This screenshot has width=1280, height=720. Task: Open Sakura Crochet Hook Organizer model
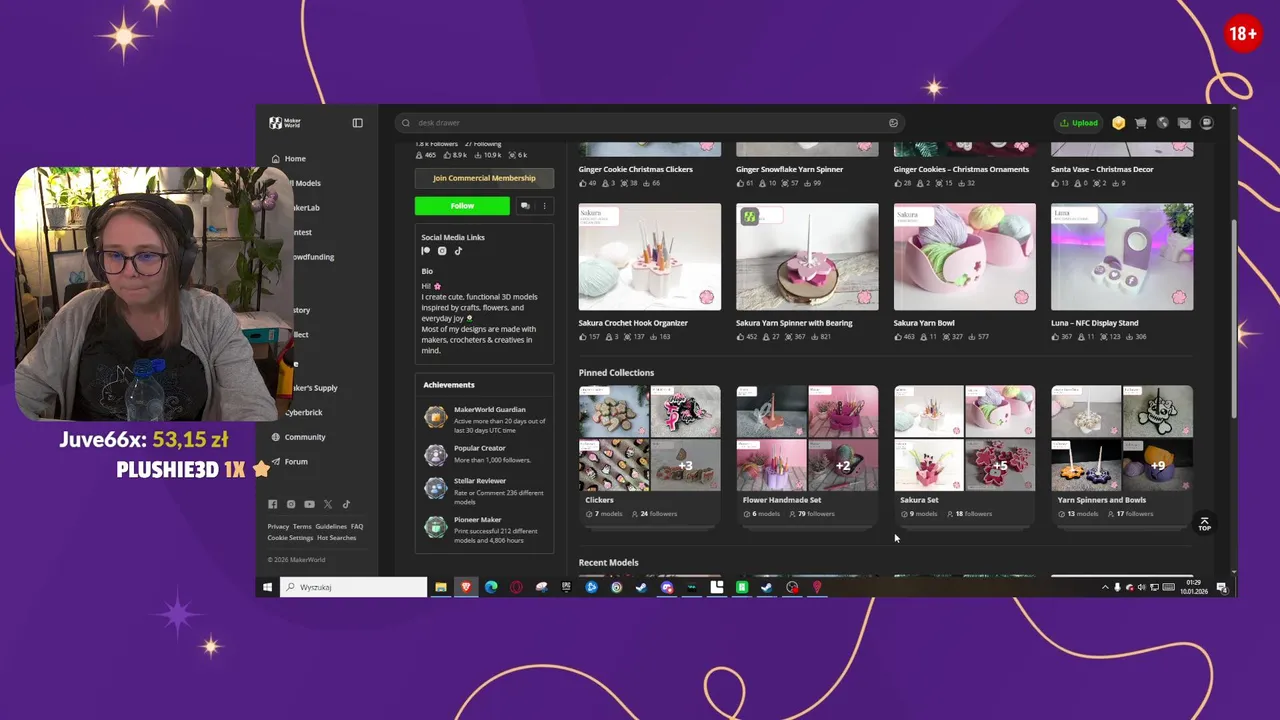tap(649, 257)
